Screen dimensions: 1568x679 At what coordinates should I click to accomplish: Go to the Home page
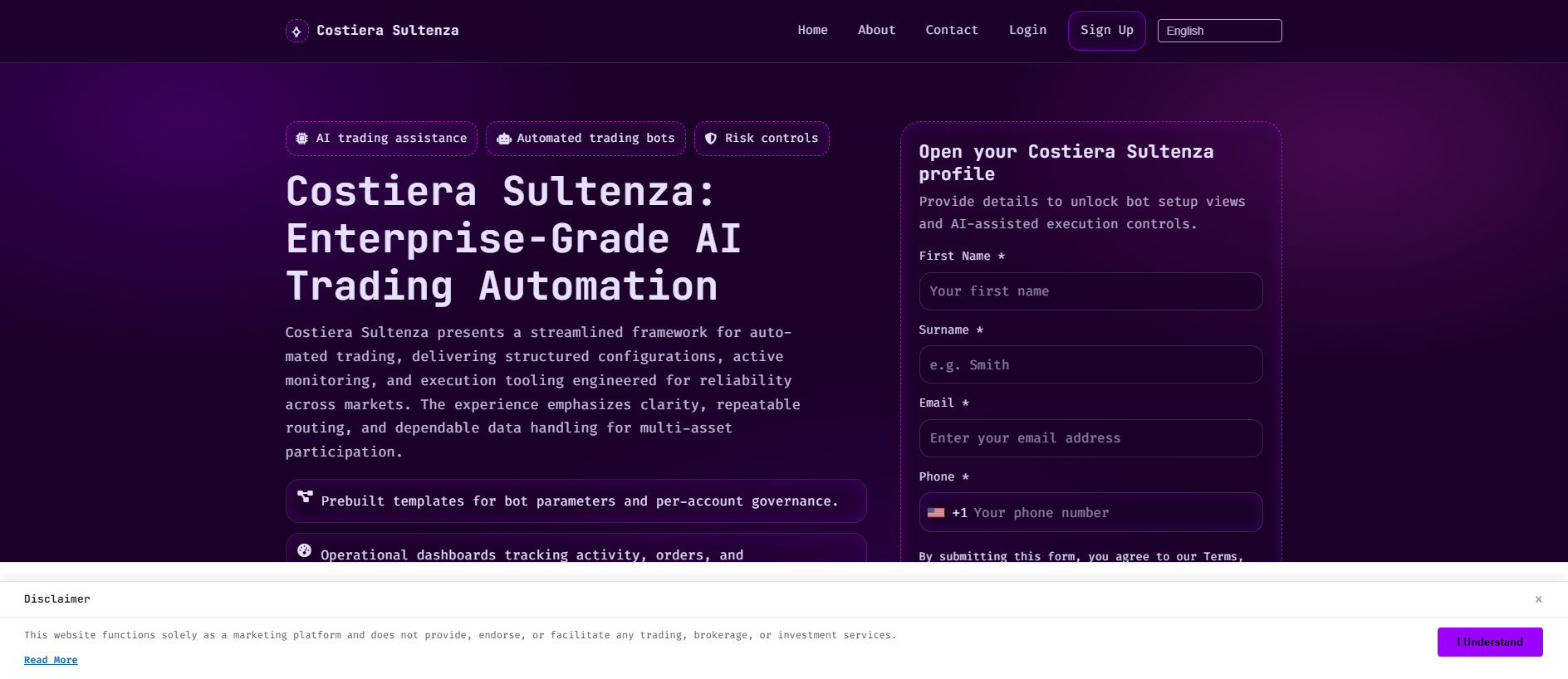pos(812,30)
